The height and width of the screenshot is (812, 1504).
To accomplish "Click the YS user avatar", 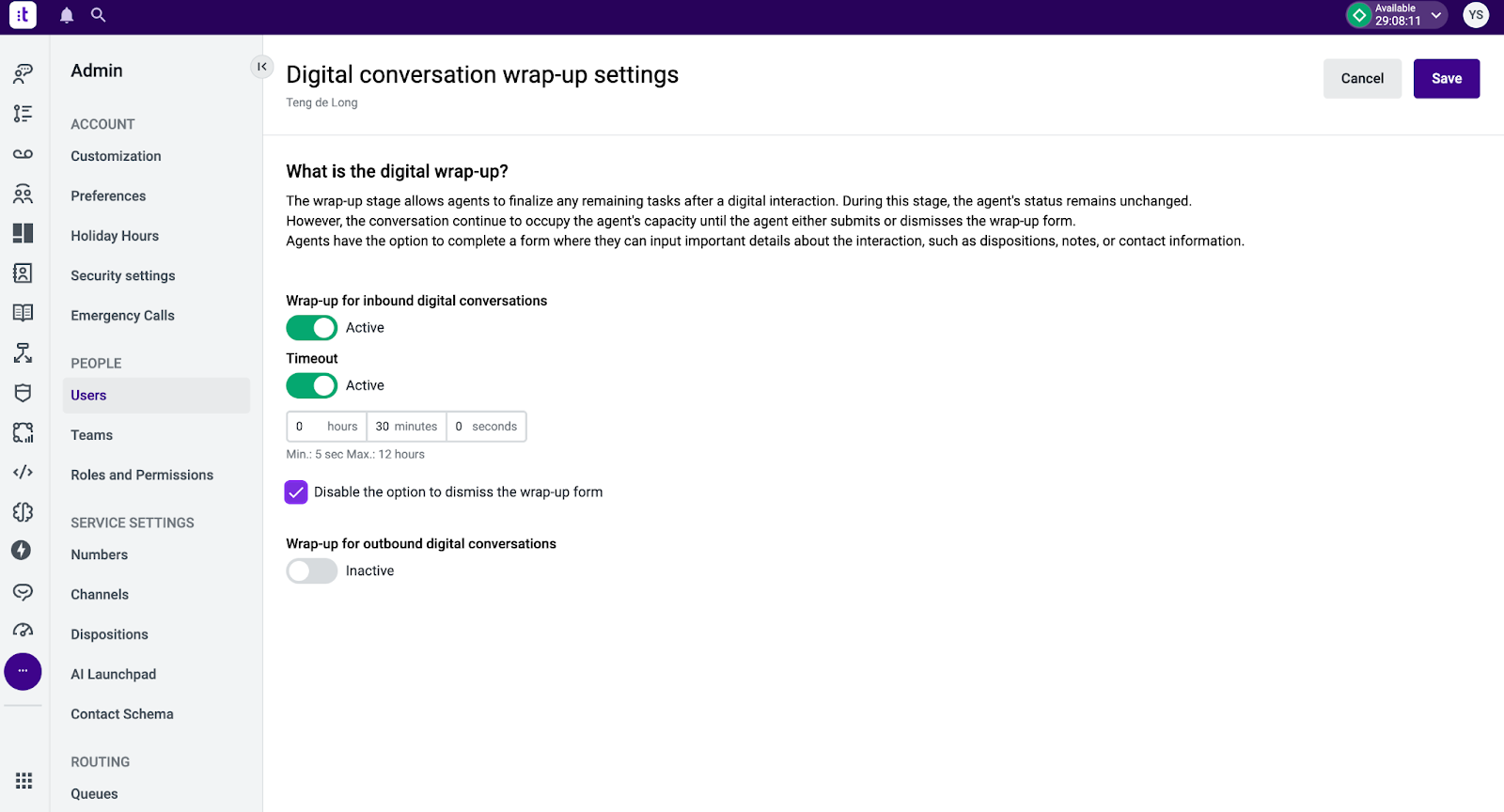I will tap(1476, 15).
